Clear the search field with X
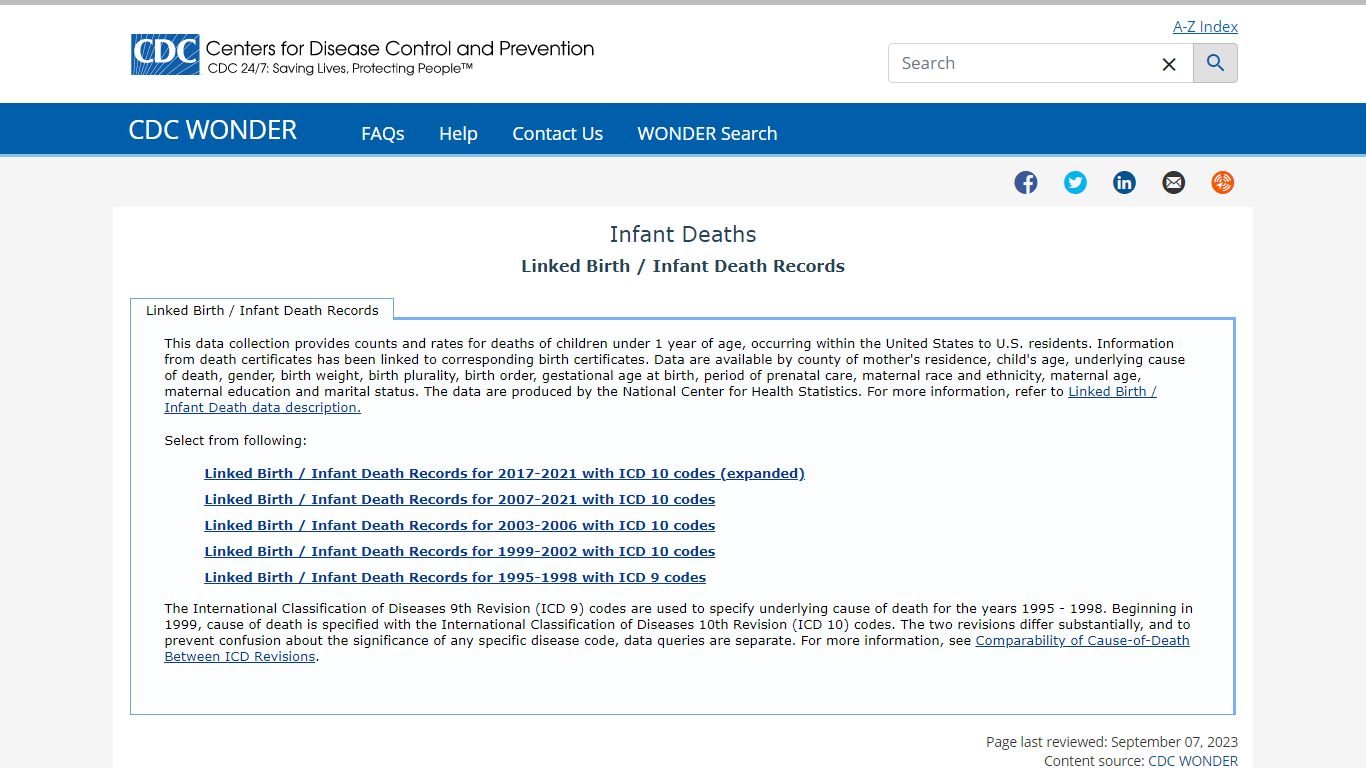The image size is (1366, 768). 1168,64
